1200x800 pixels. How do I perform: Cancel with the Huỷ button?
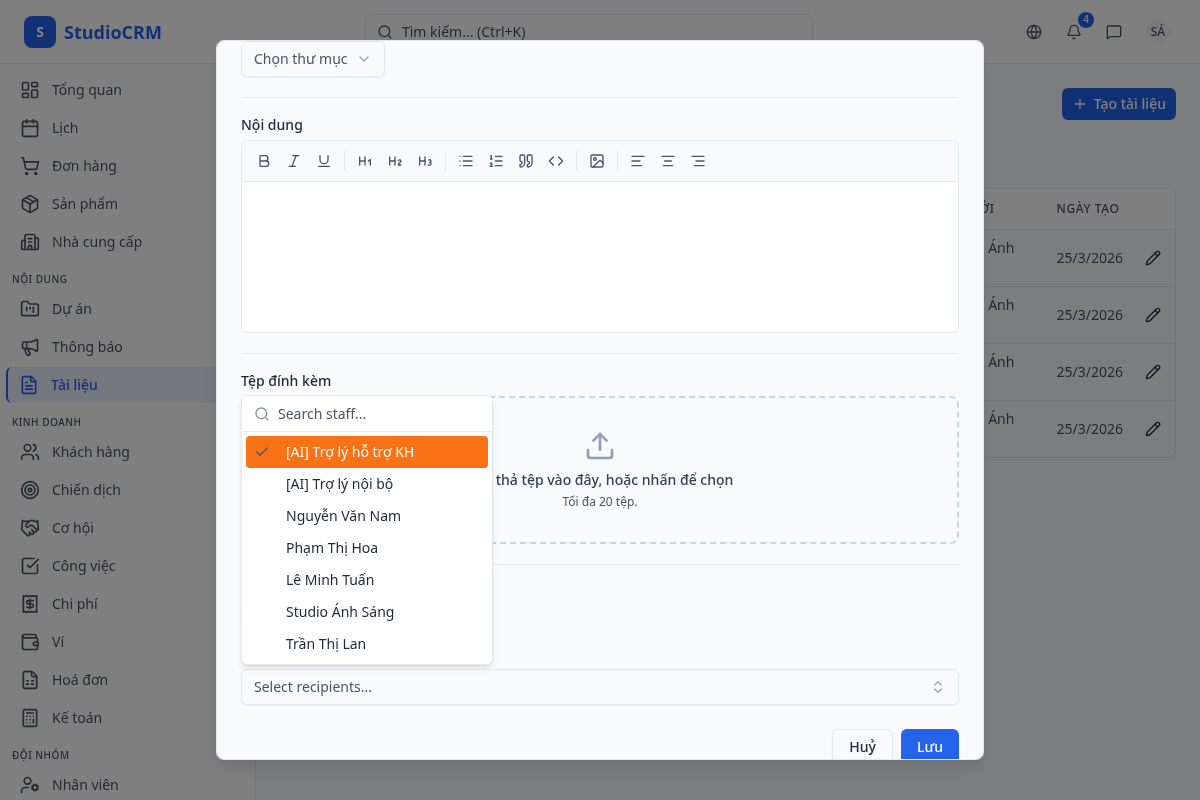click(x=862, y=746)
